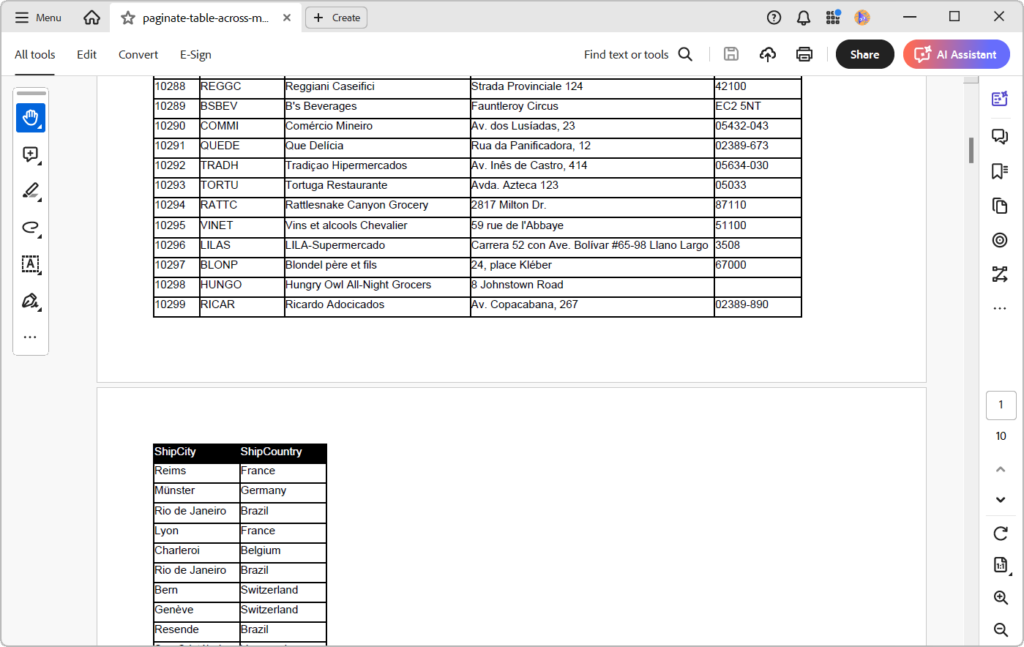The image size is (1024, 647).
Task: Select the Highlight tool
Action: pos(31,191)
